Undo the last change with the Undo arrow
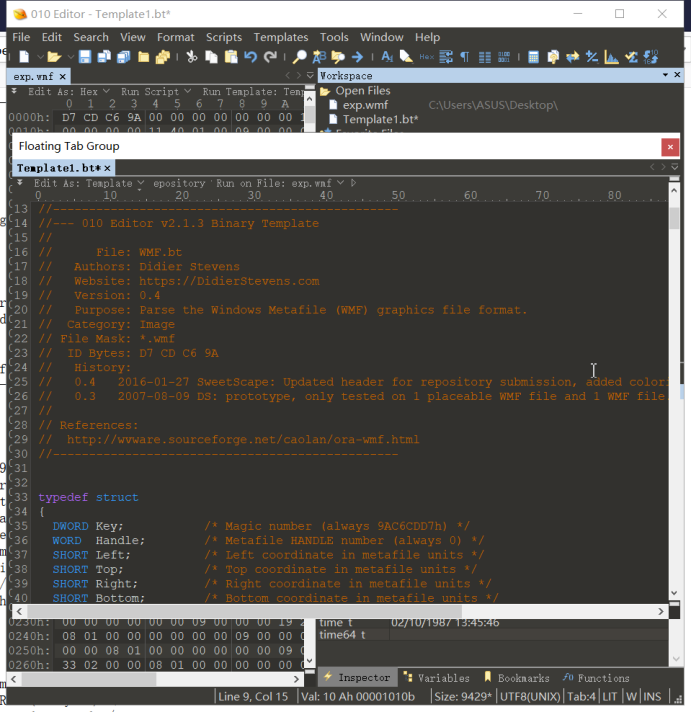692x713 pixels. [x=251, y=57]
